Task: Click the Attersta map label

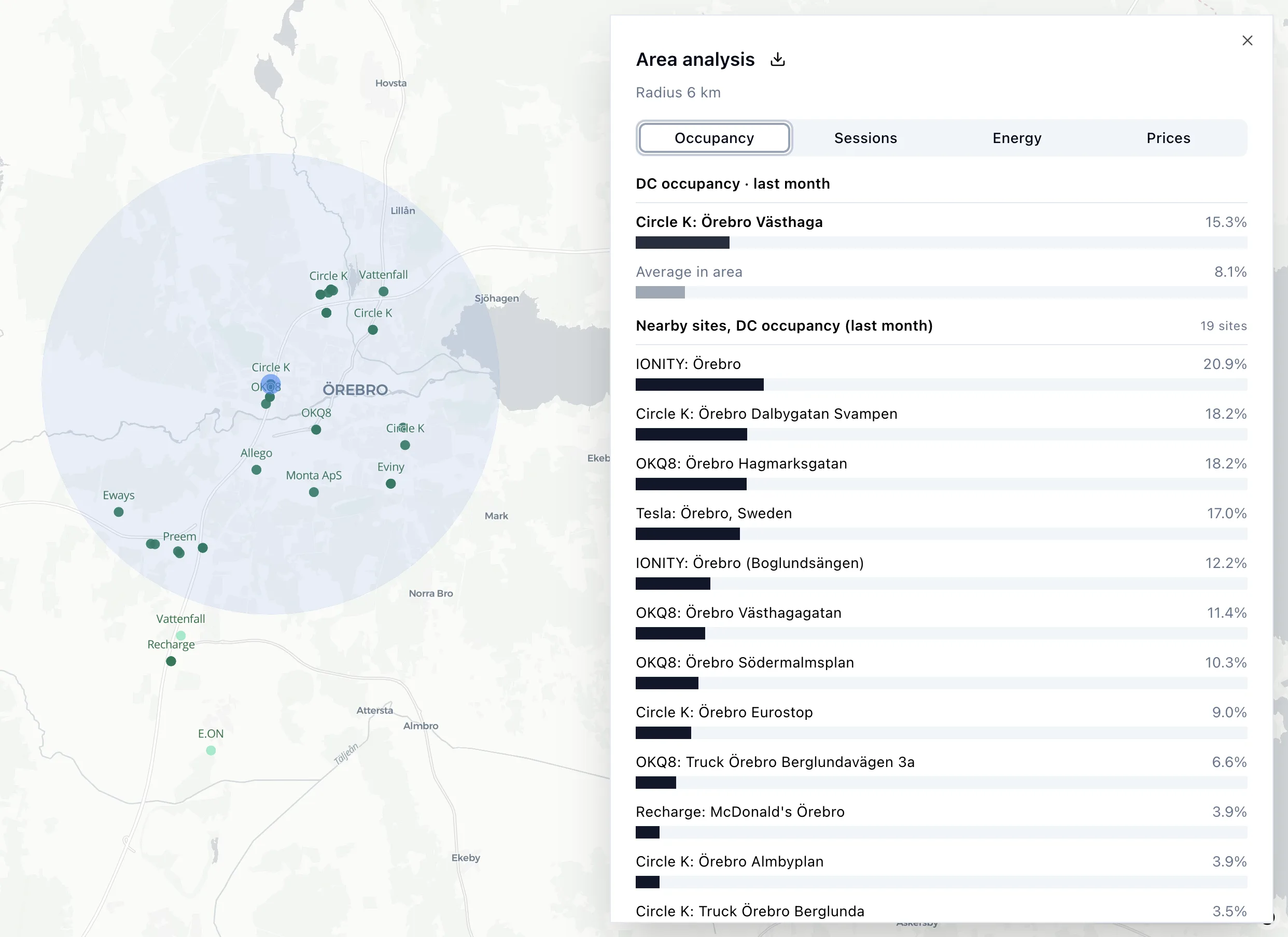Action: pyautogui.click(x=375, y=710)
